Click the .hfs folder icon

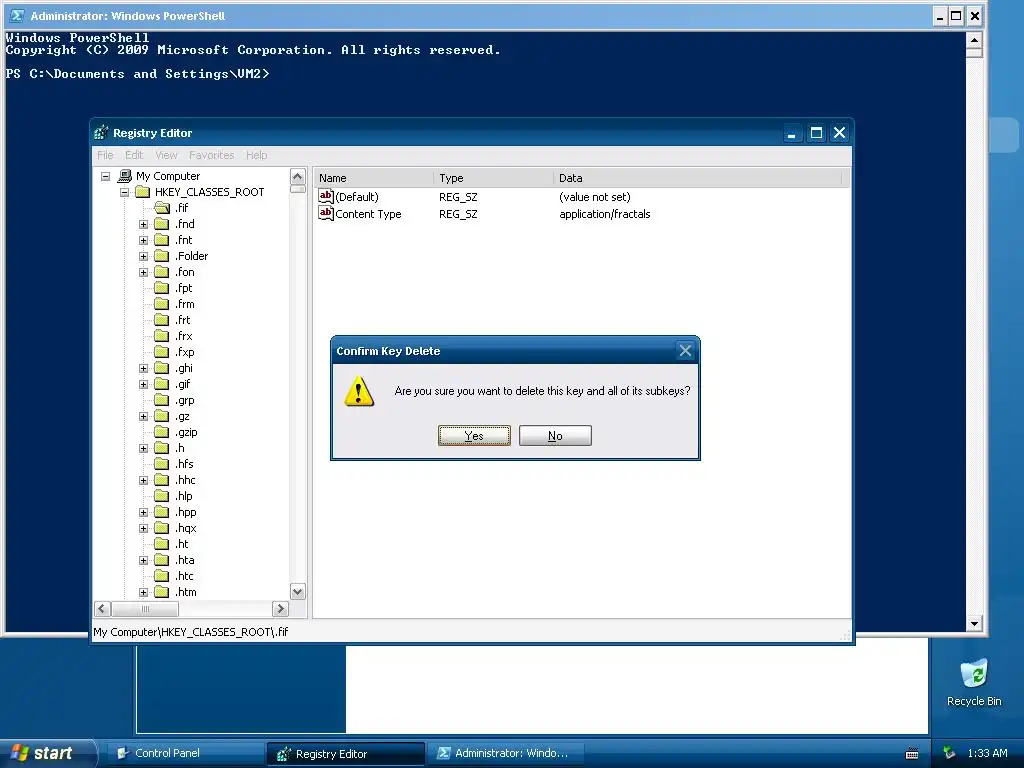pyautogui.click(x=161, y=464)
